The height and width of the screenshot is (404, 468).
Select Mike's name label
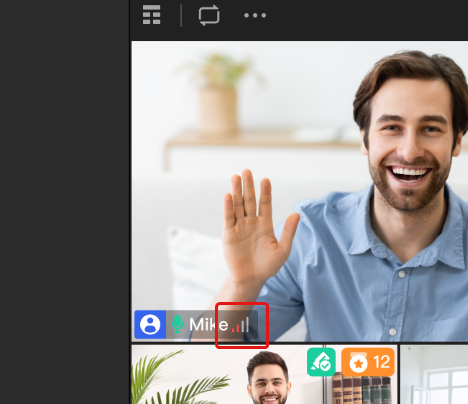coord(209,325)
